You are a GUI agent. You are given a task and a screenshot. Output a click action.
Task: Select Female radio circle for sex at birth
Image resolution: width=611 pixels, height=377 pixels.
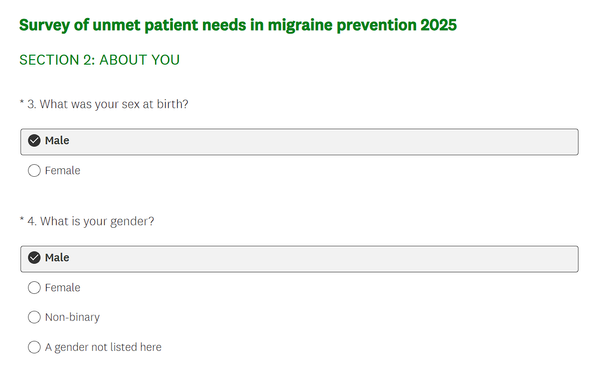coord(34,170)
